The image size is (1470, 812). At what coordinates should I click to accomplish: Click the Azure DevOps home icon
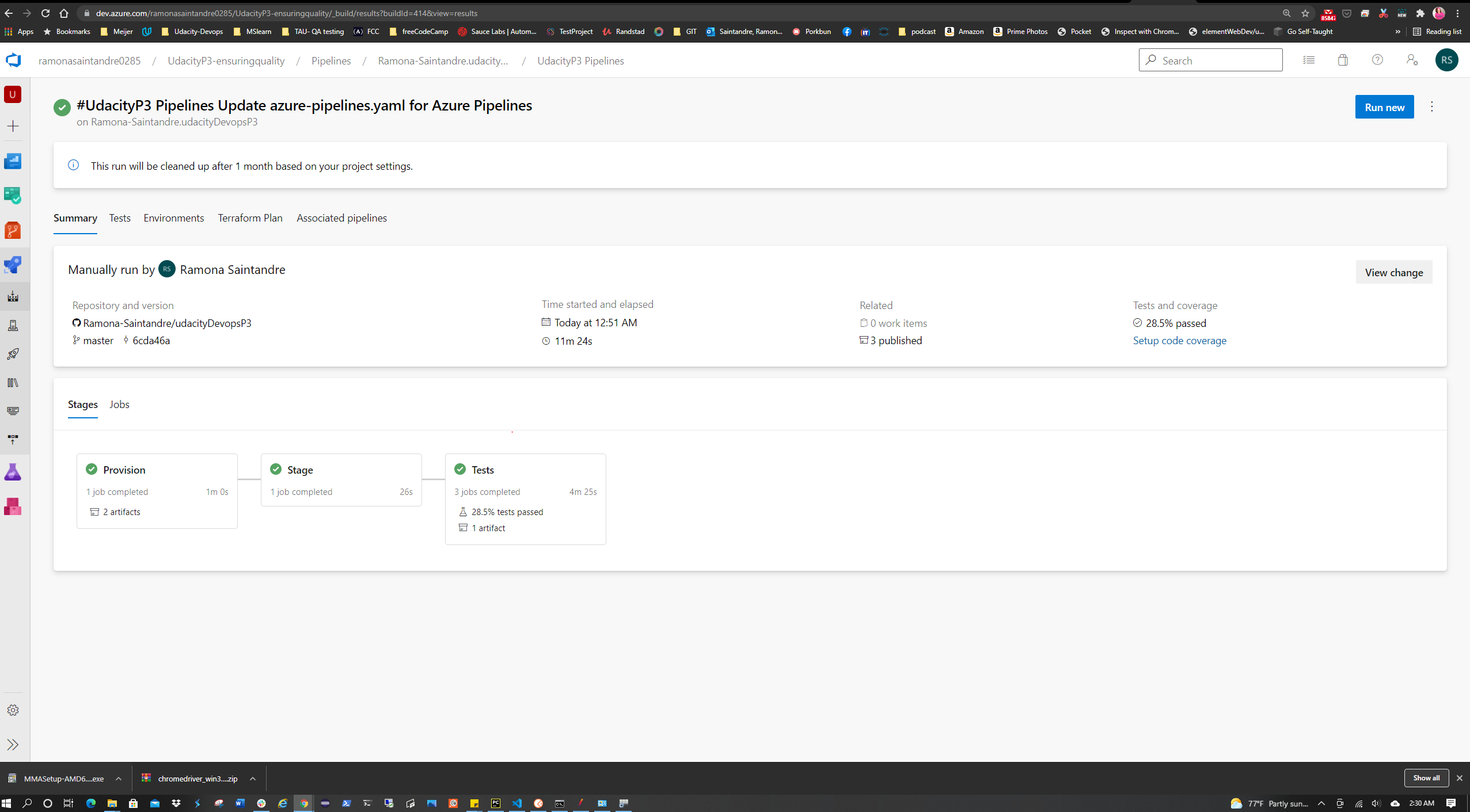coord(13,60)
